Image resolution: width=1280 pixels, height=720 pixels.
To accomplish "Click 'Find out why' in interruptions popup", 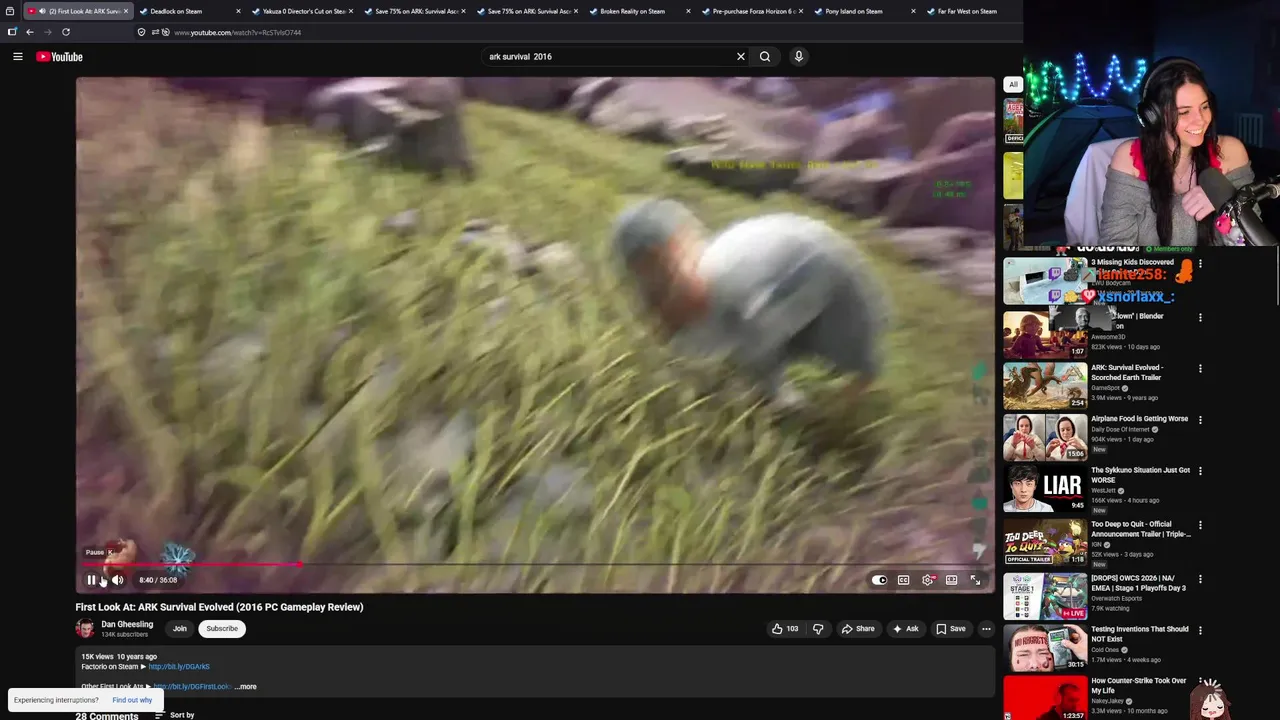I will coord(132,700).
